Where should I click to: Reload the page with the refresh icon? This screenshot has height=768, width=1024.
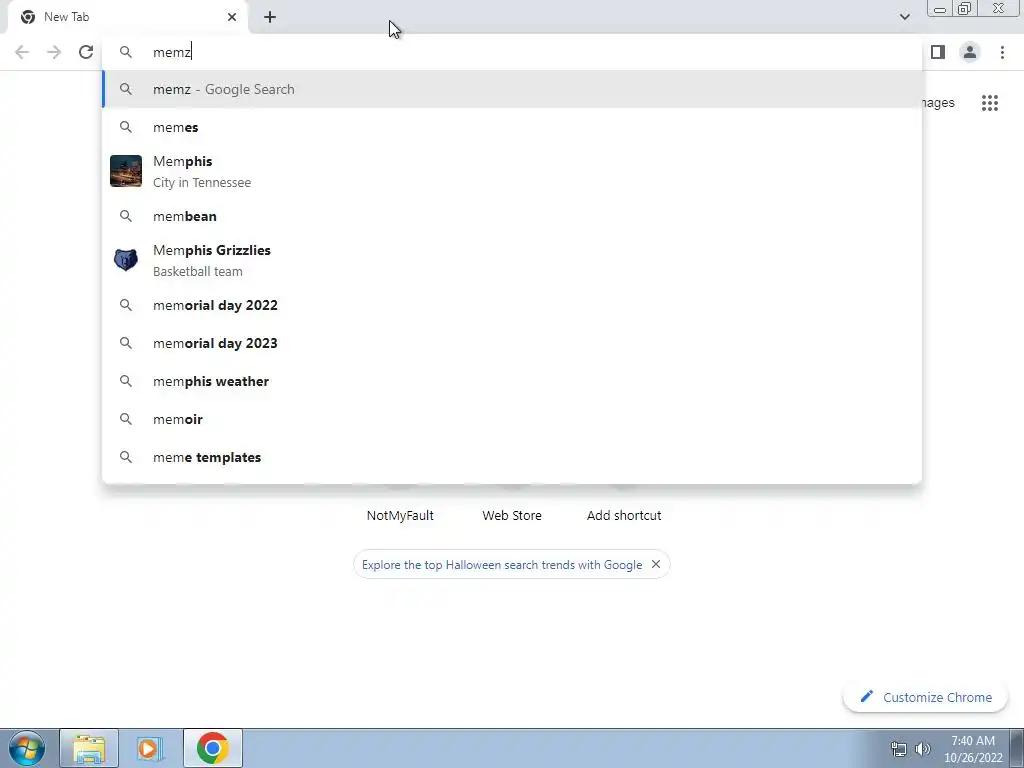[x=86, y=52]
